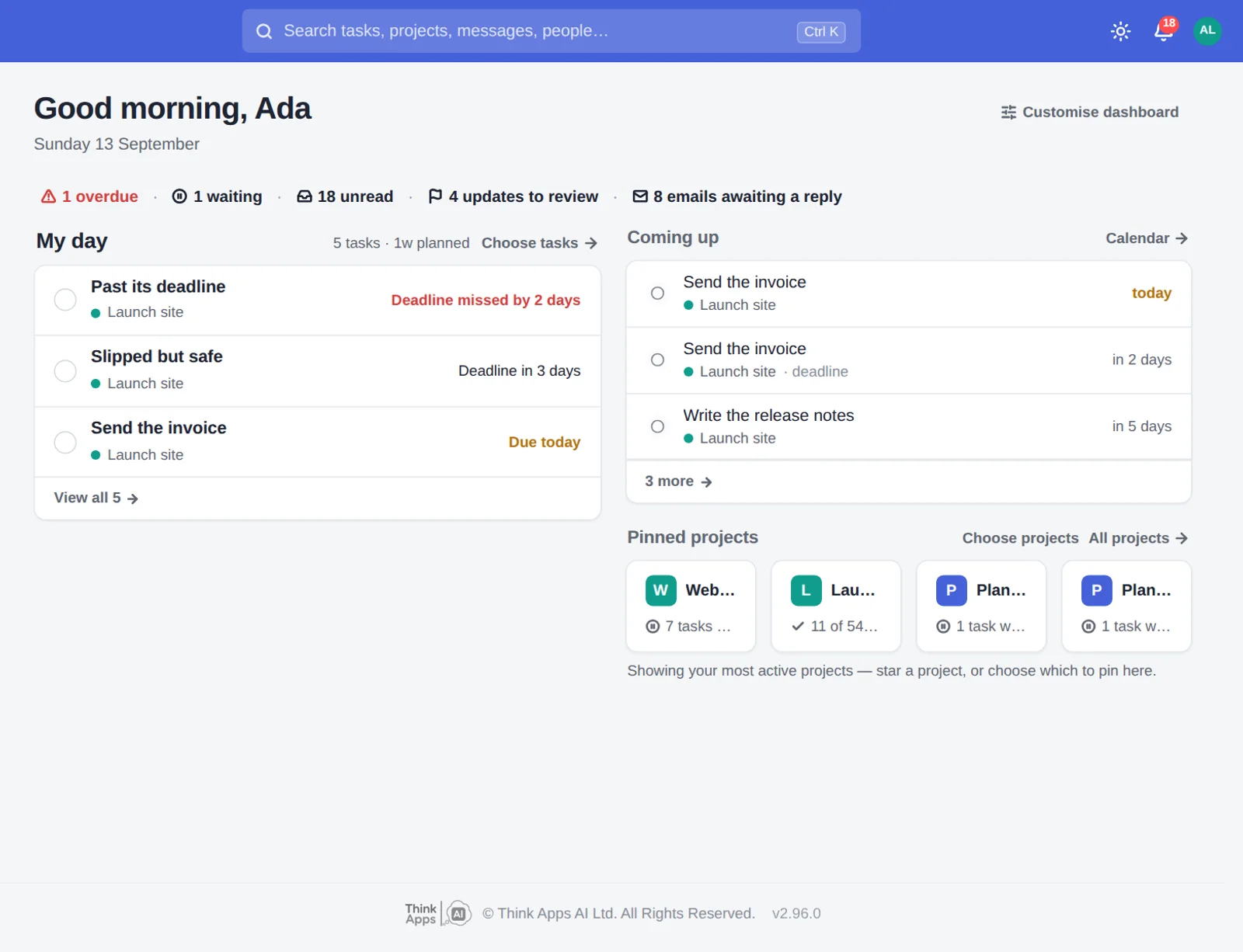1243x952 pixels.
Task: Check off Send the invoice due today in Coming up
Action: coord(657,294)
